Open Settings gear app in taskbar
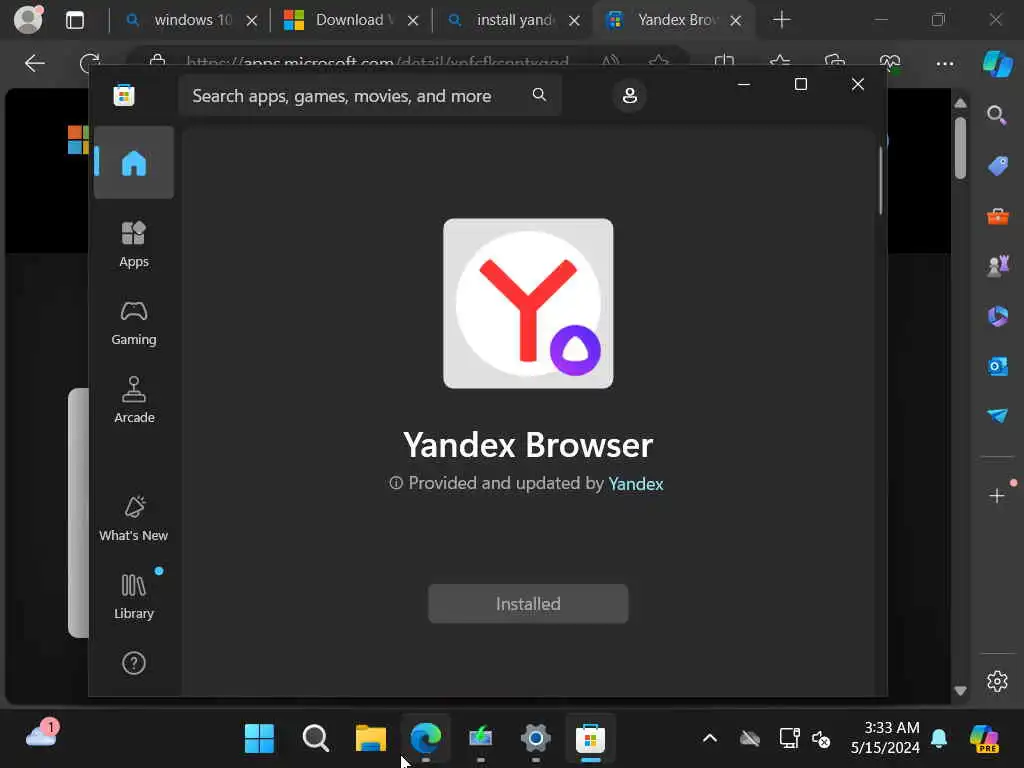The image size is (1024, 768). click(536, 739)
